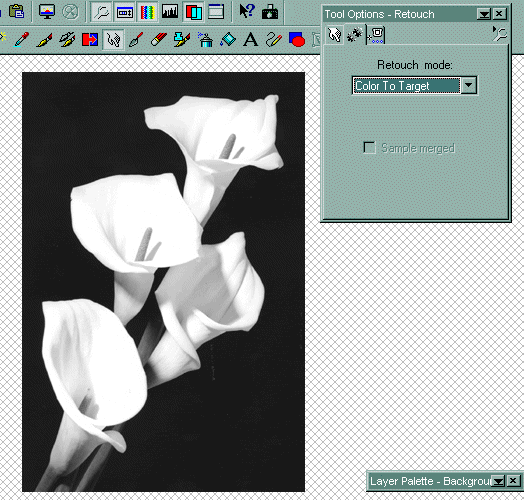Select the Paint Brush tool
Image resolution: width=524 pixels, height=500 pixels.
tap(44, 40)
